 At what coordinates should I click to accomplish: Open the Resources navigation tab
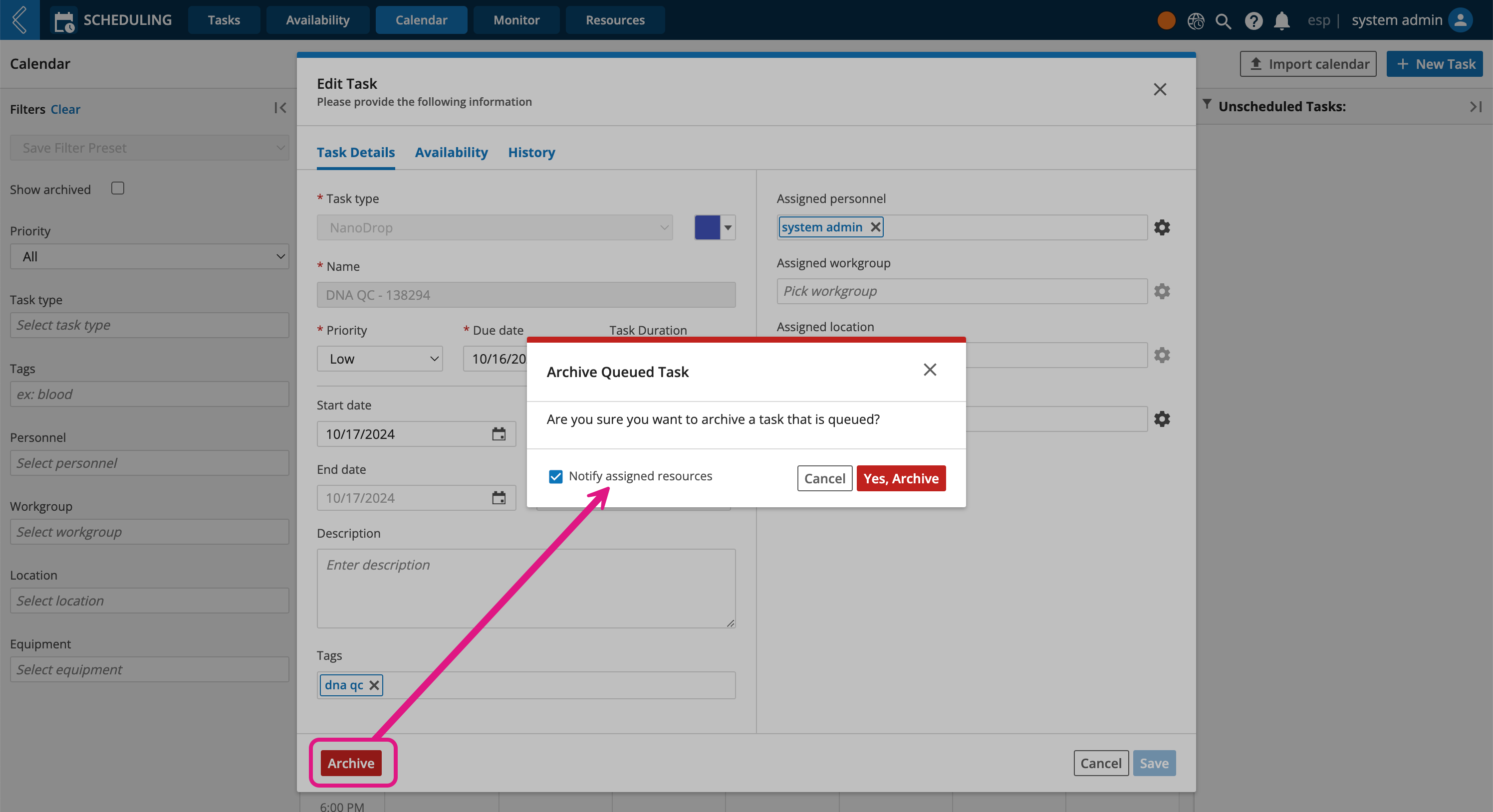[x=615, y=19]
